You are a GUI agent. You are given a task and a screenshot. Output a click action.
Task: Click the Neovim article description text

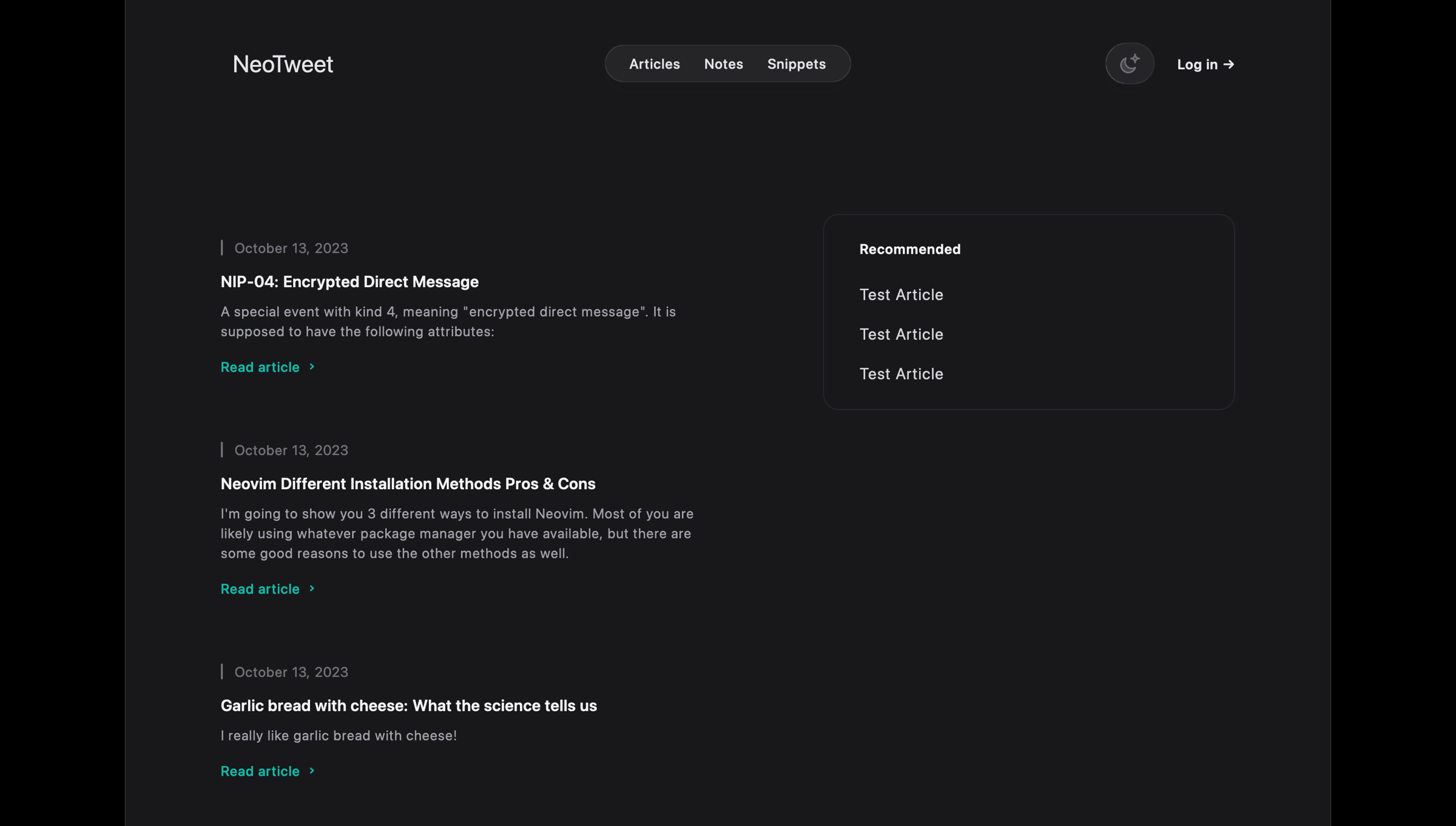point(456,533)
